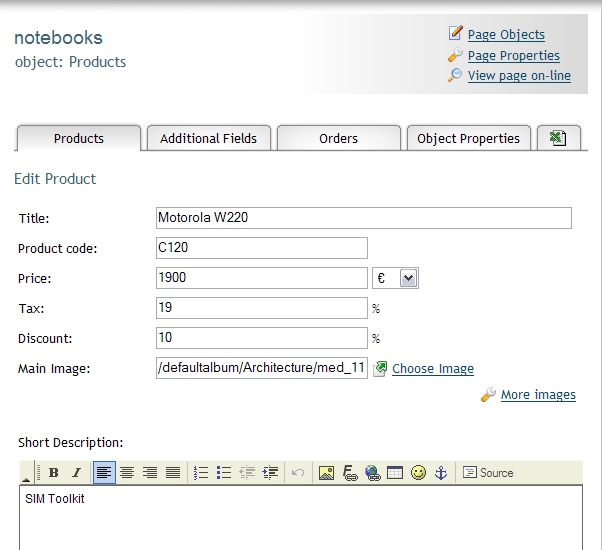This screenshot has width=602, height=550.
Task: Insert an image via editor toolbar
Action: point(326,472)
